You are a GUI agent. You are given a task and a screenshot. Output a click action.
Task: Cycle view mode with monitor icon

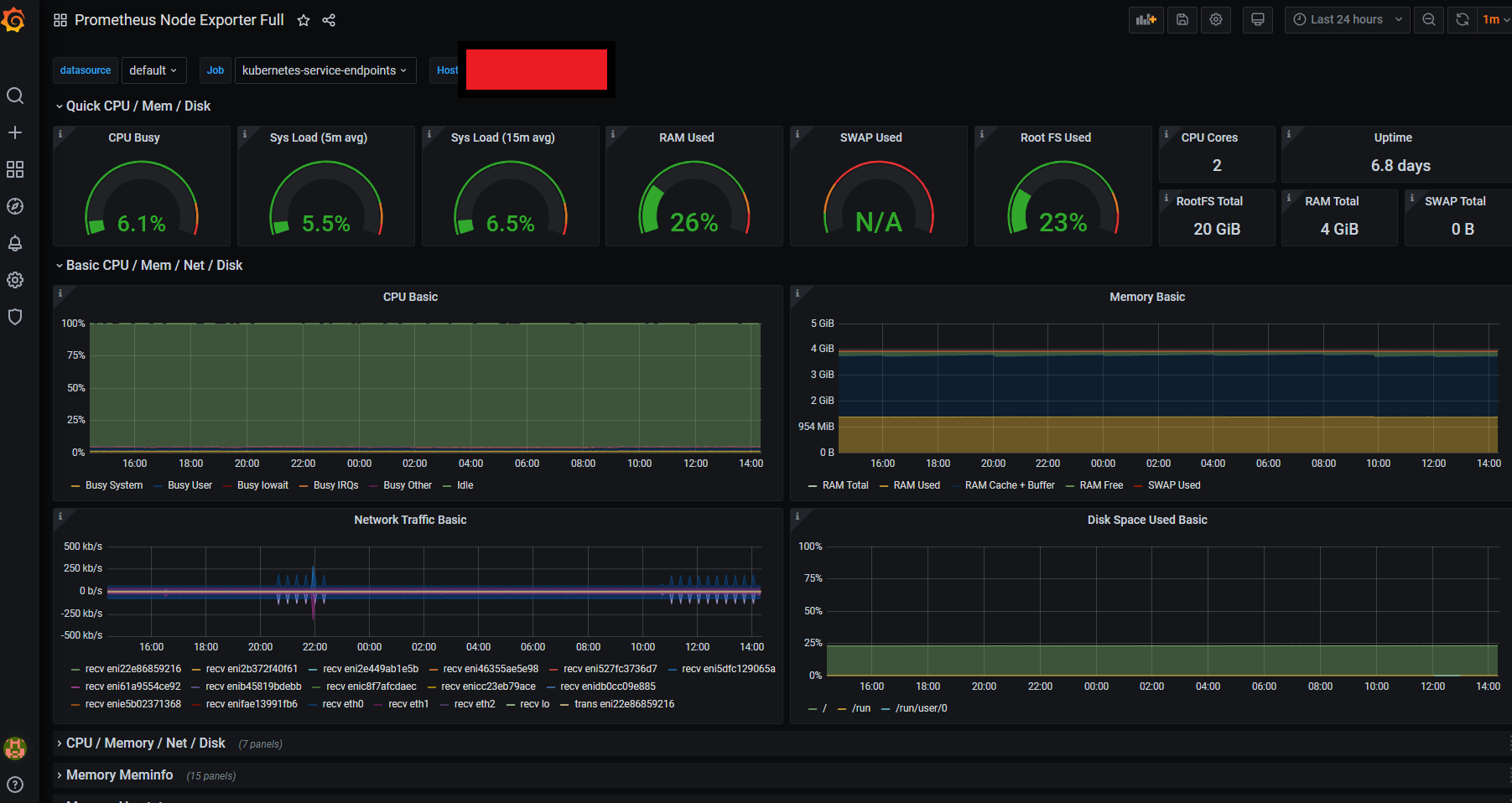(1258, 19)
